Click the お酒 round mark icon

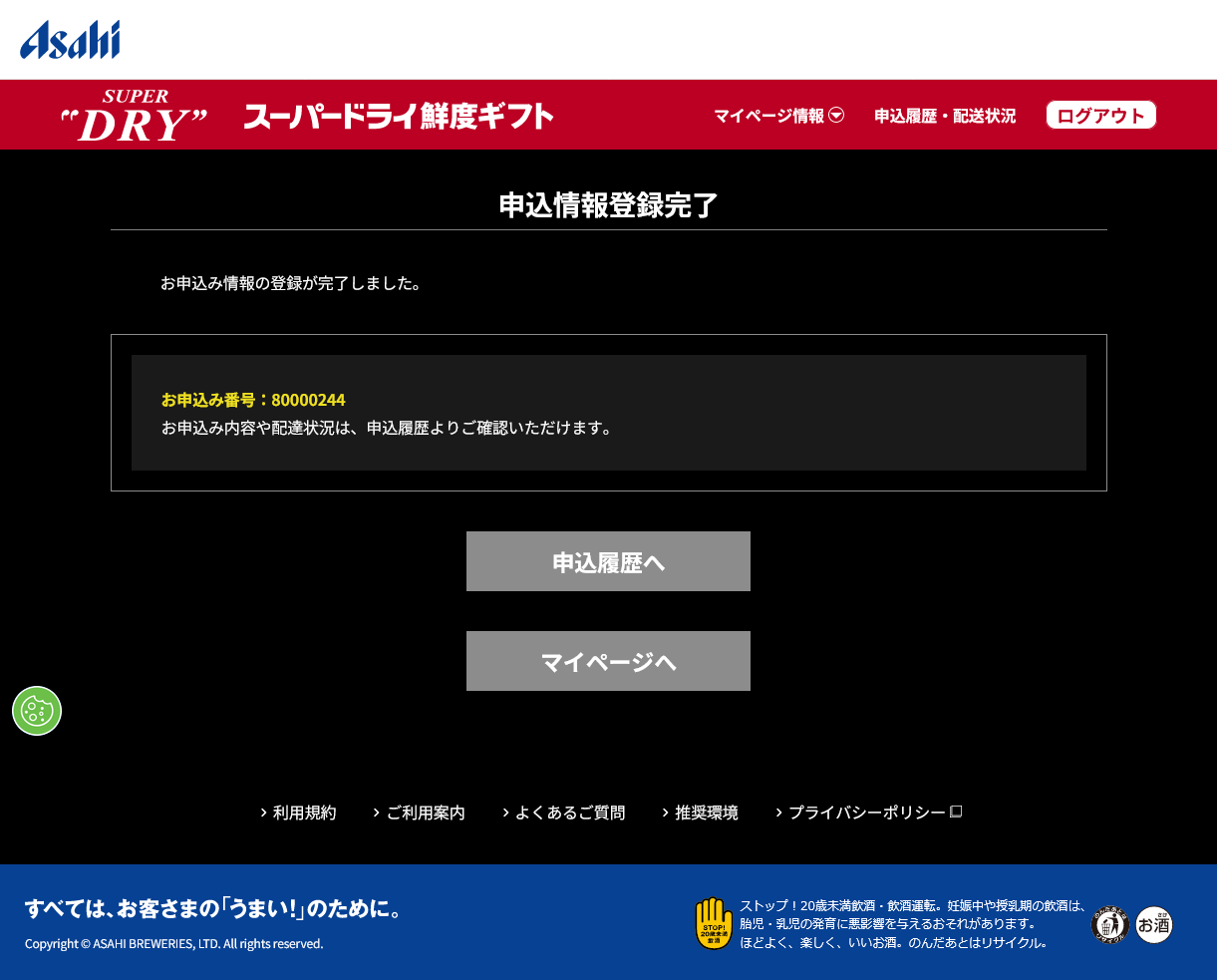(1154, 925)
